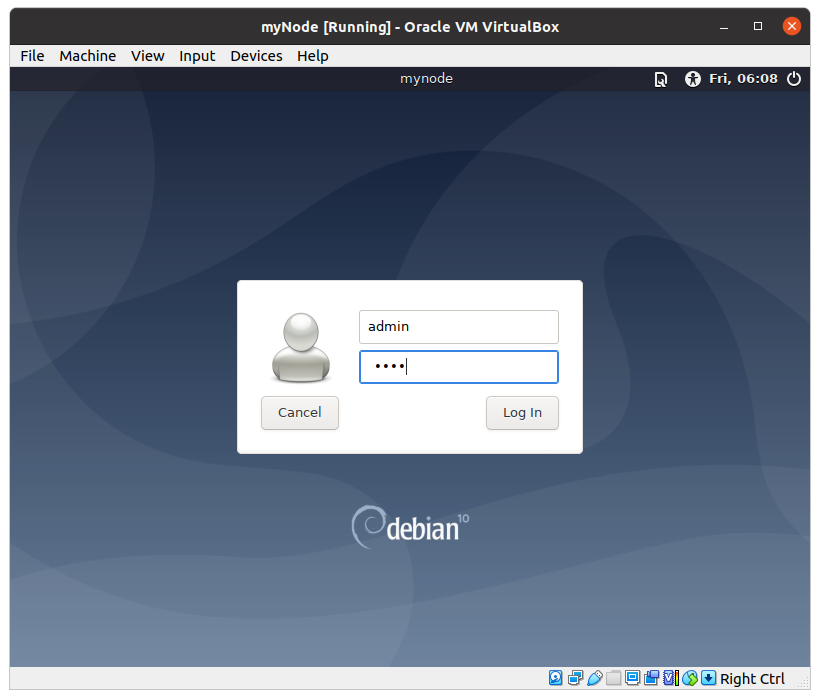Click the Log In button

pos(522,412)
